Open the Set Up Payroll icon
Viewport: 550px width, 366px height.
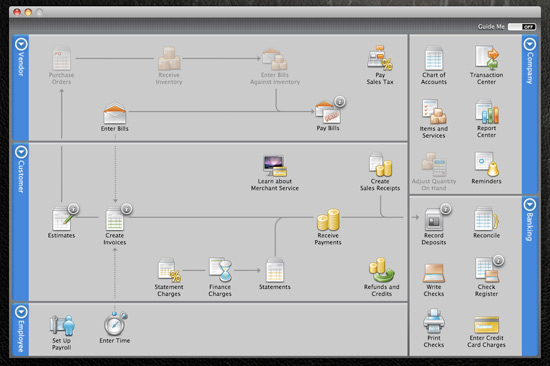point(62,325)
